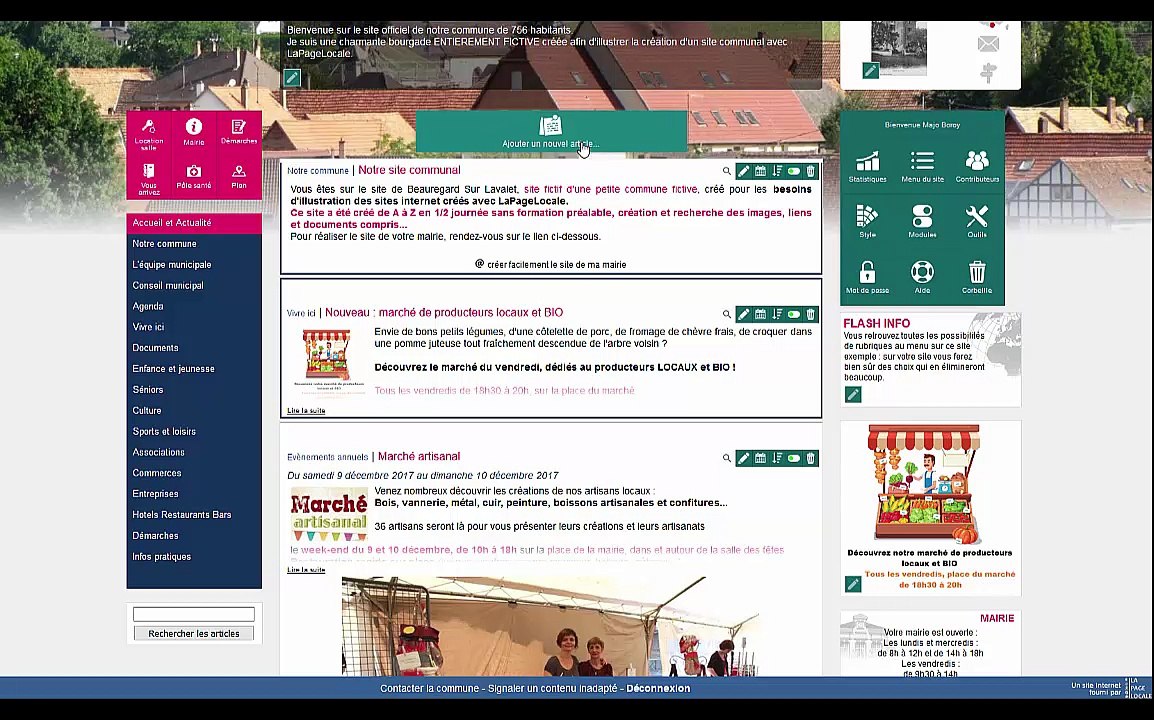
Task: Open L'équipe municipale menu item
Action: 194,264
